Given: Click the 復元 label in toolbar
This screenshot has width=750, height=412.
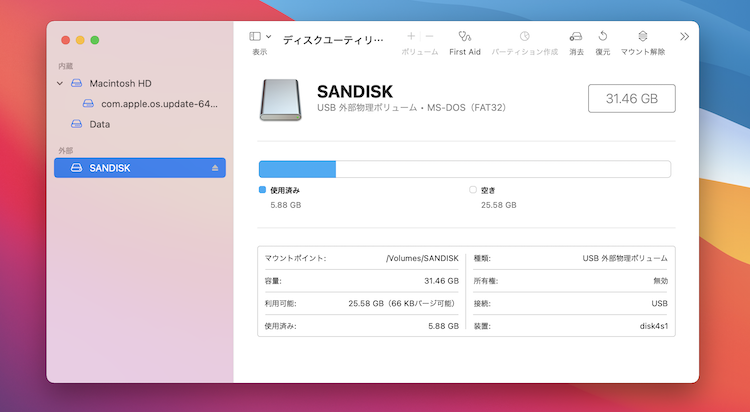Looking at the screenshot, I should [603, 52].
